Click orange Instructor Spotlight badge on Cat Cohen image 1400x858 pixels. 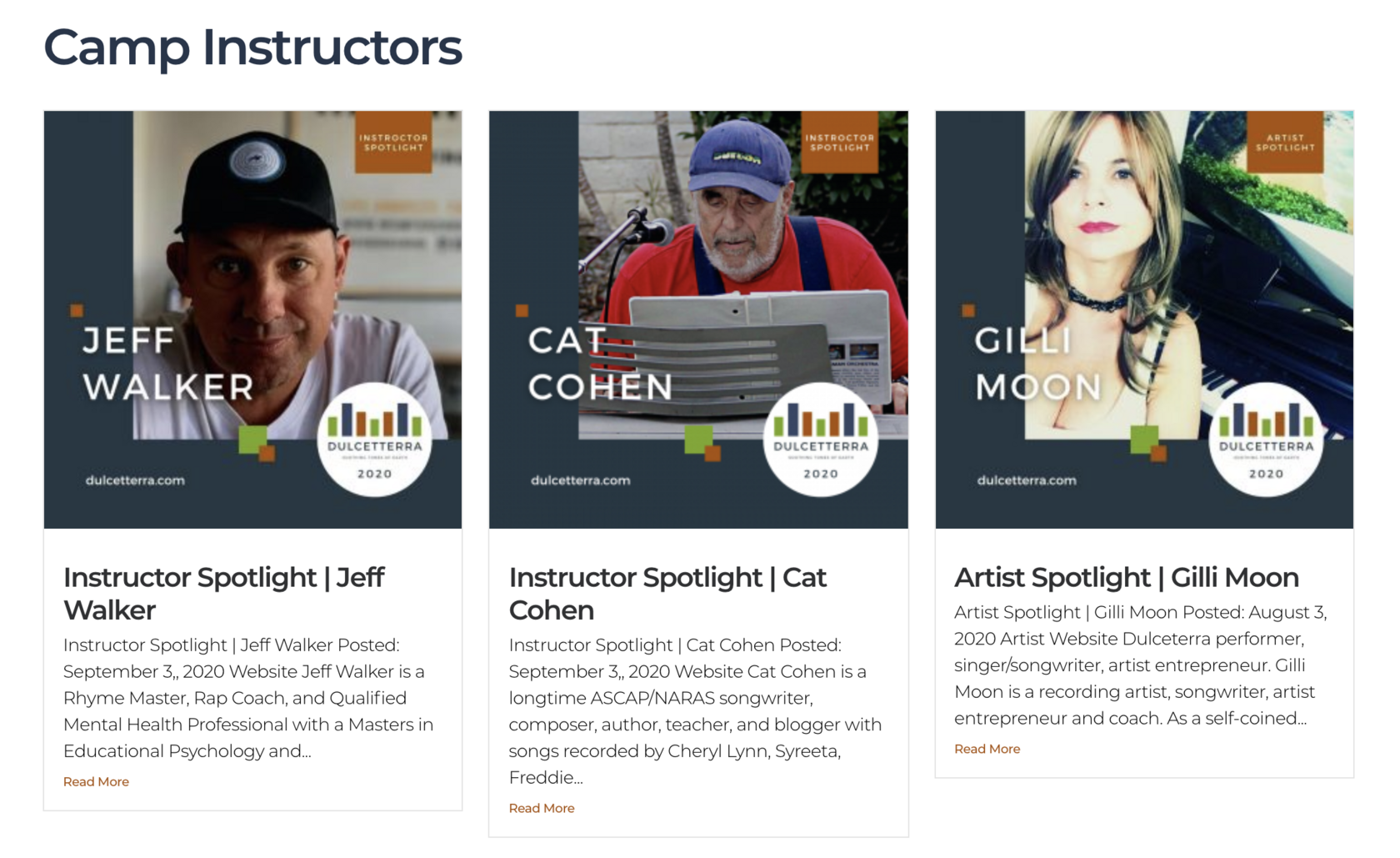(839, 143)
